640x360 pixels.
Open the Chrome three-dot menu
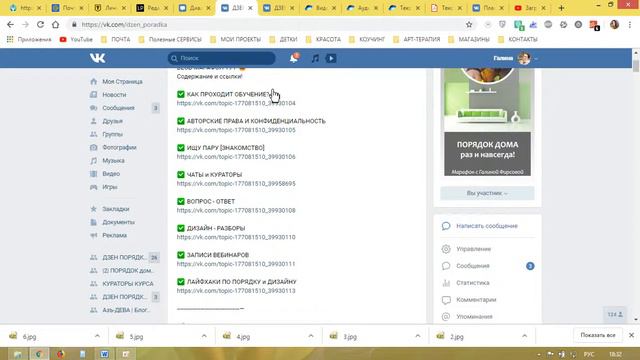(631, 25)
